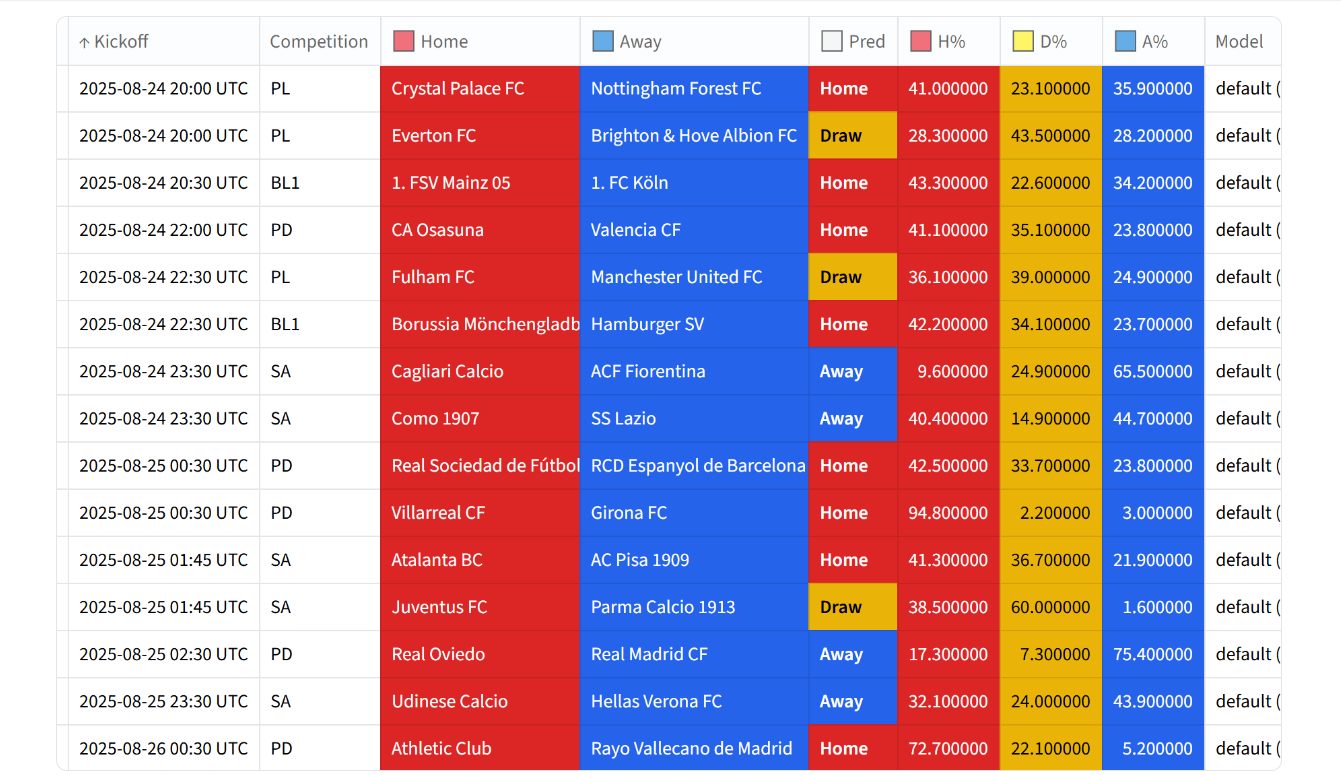Image resolution: width=1341 pixels, height=775 pixels.
Task: Click the white swatch beside Pred header
Action: point(831,42)
